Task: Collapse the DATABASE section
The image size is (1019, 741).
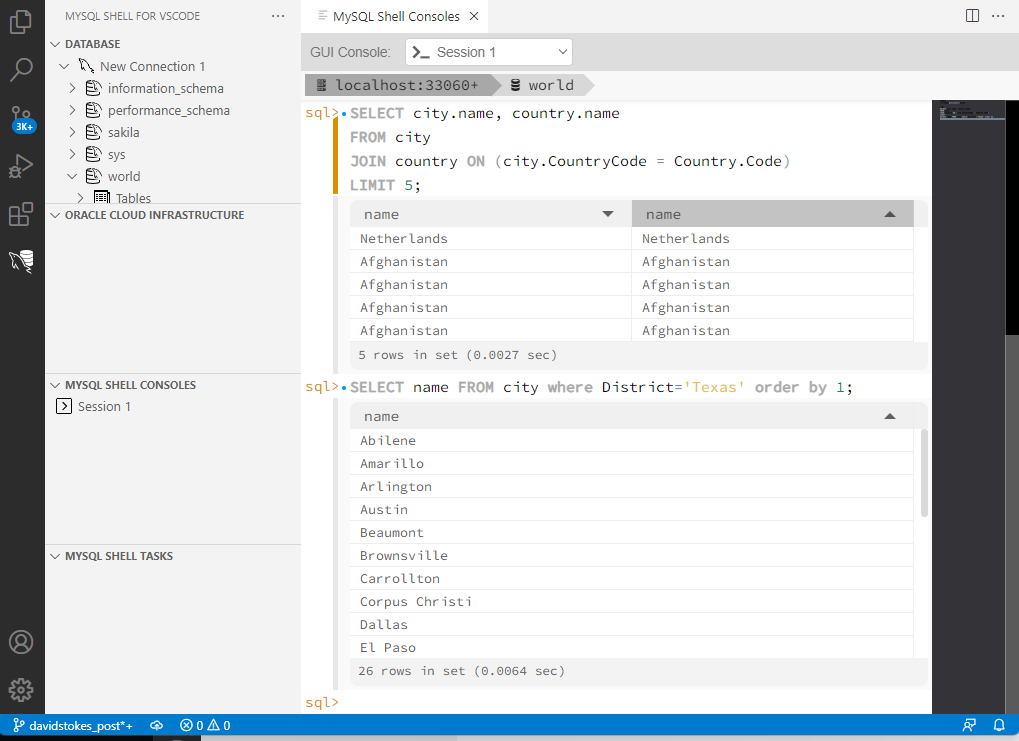Action: coord(55,44)
